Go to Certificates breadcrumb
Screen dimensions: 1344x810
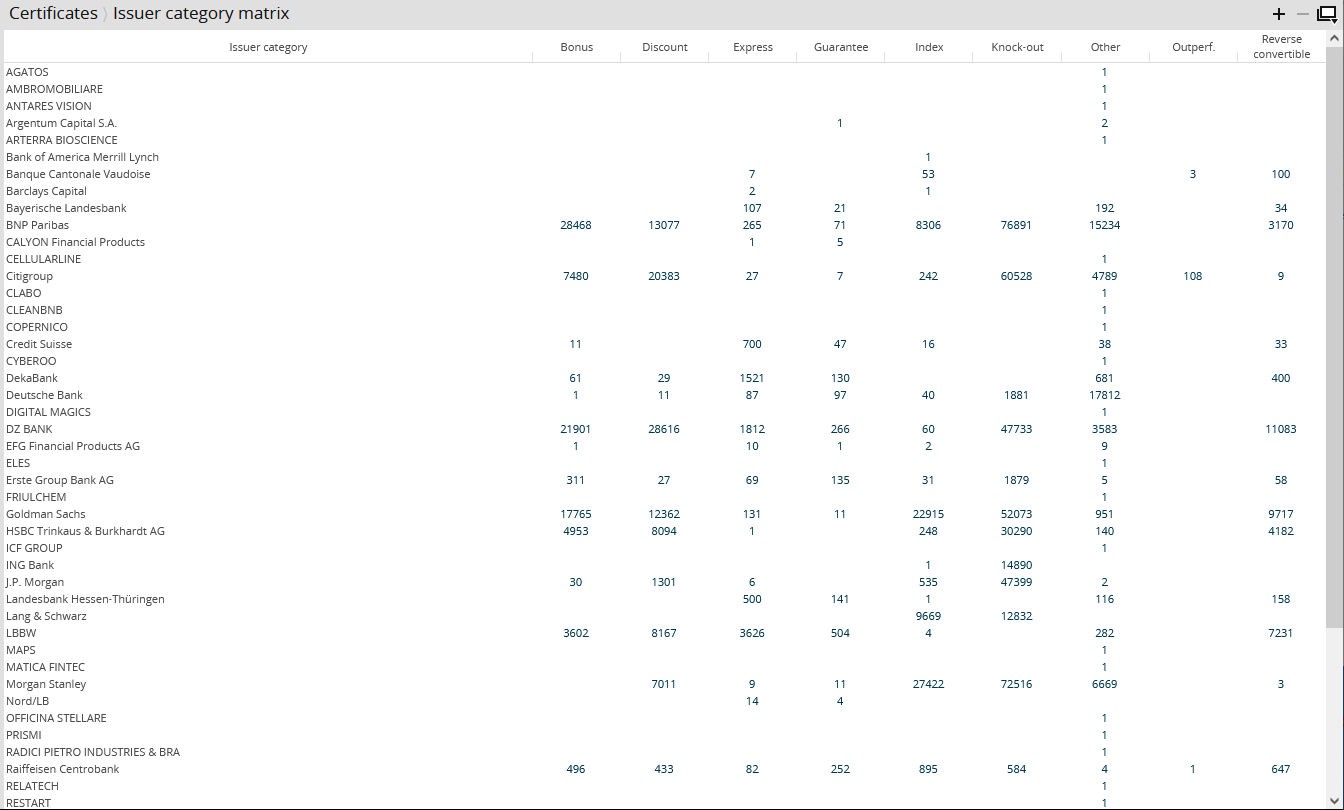click(x=53, y=14)
